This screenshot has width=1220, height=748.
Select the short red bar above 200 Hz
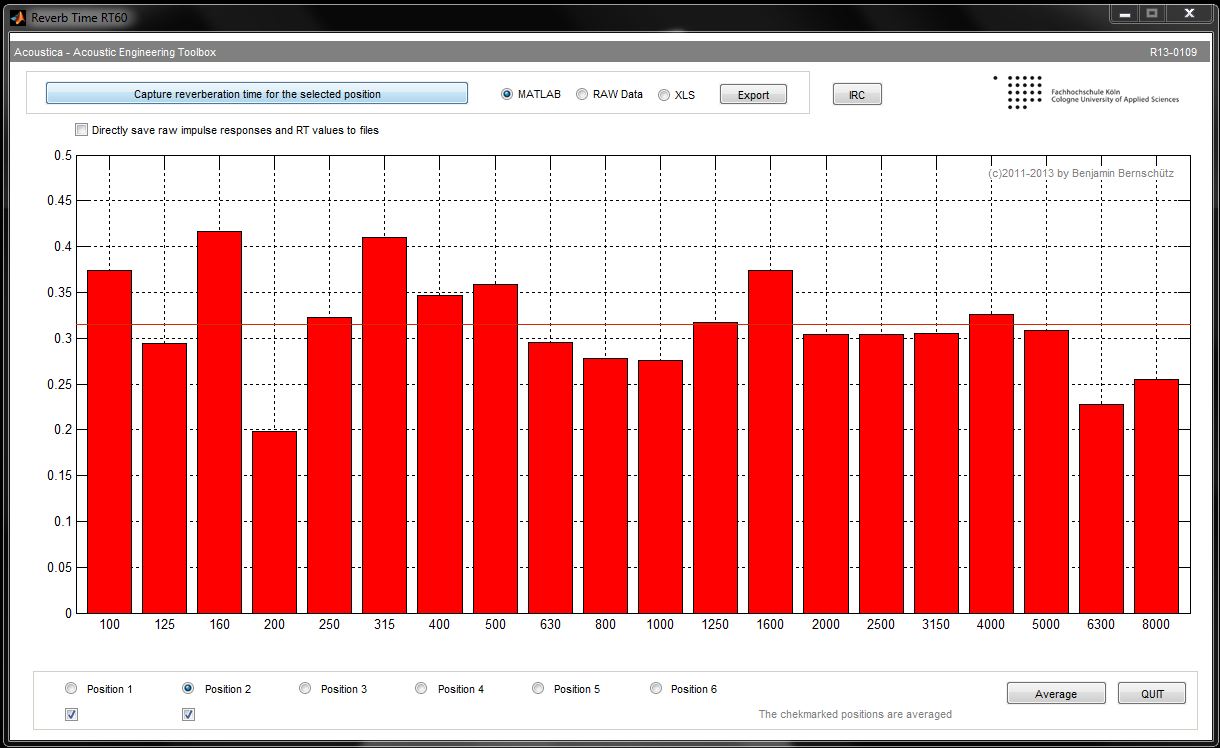[x=274, y=522]
